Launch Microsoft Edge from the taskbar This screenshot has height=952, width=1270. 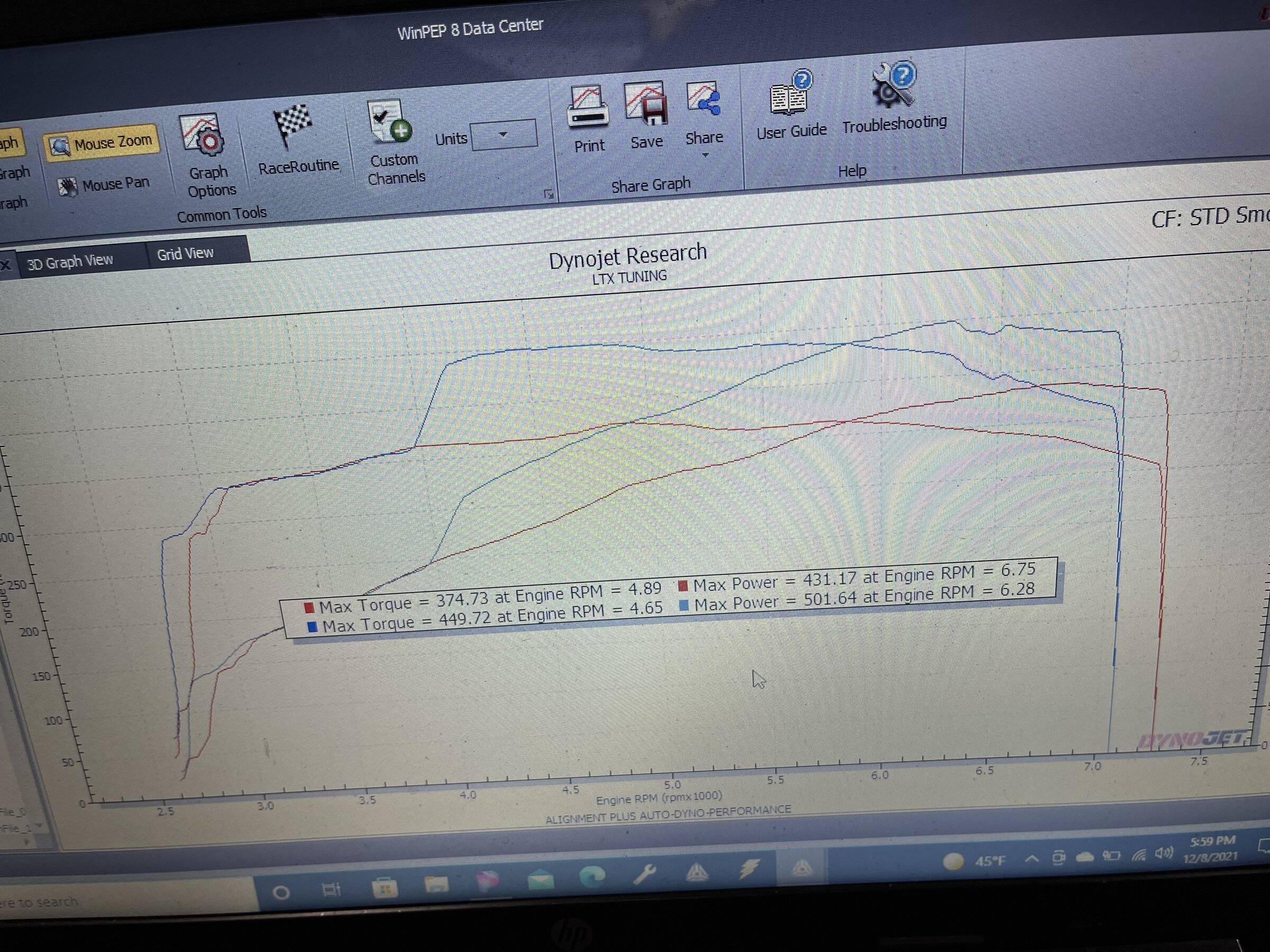tap(592, 876)
